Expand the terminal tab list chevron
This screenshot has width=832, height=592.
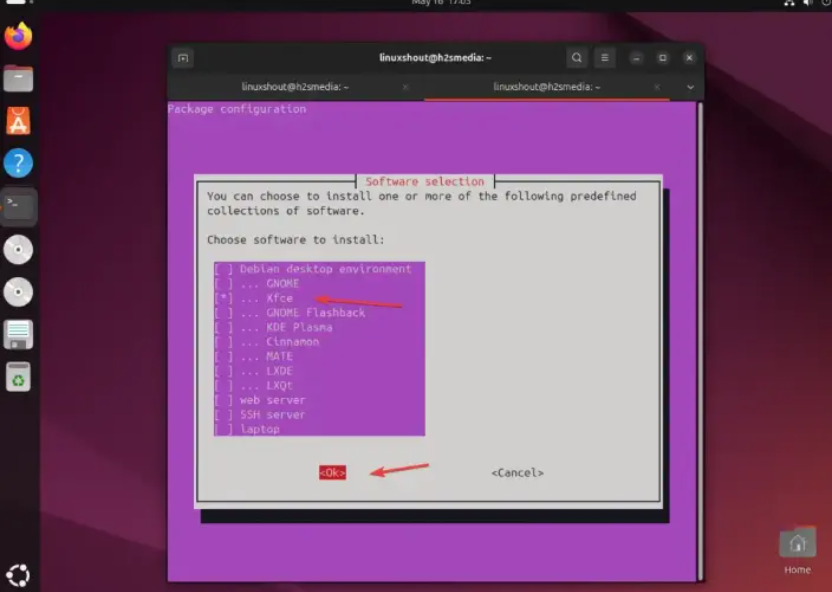690,87
